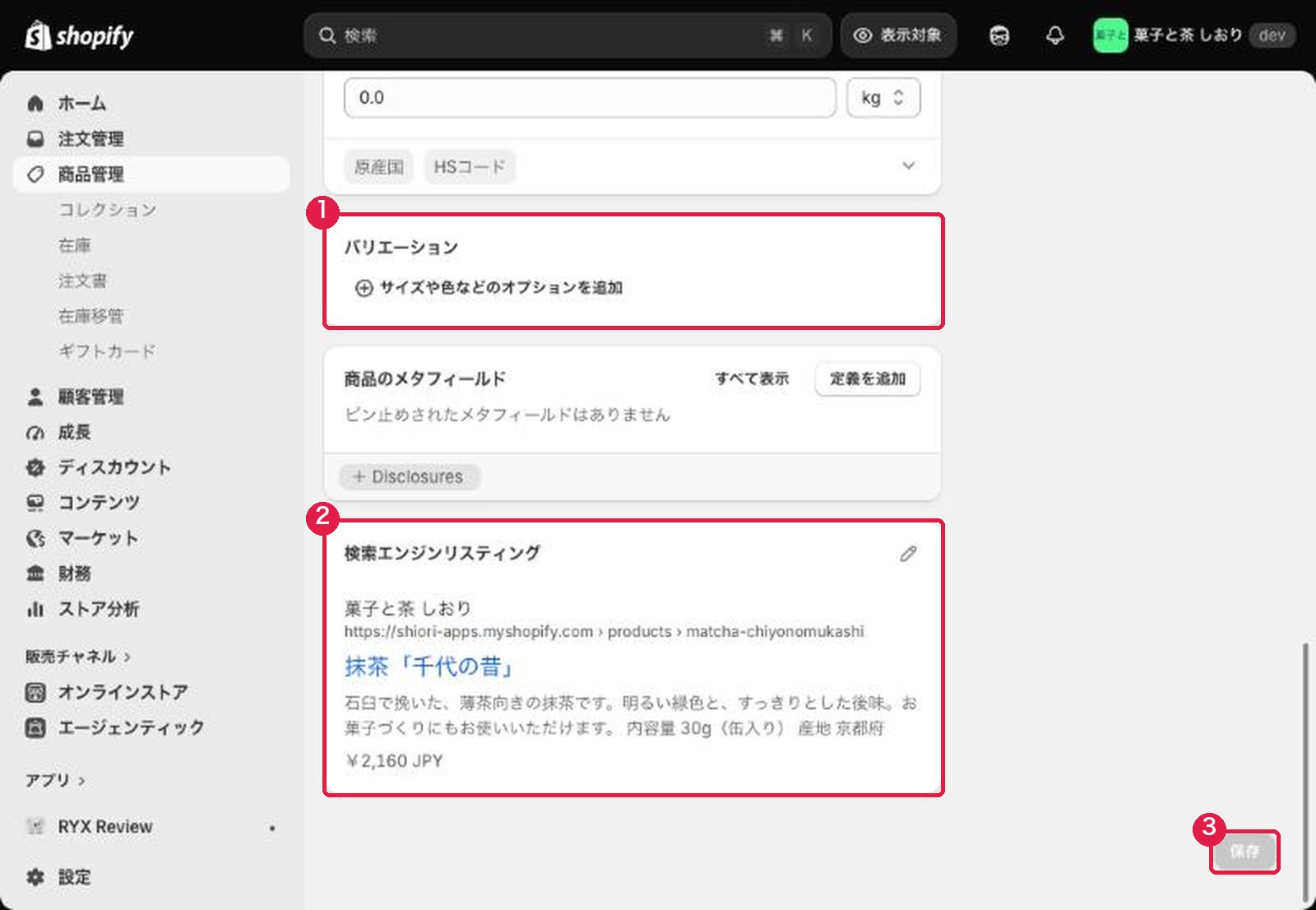Screen dimensions: 1316x910
Task: Click the Shopify logo
Action: coord(79,35)
